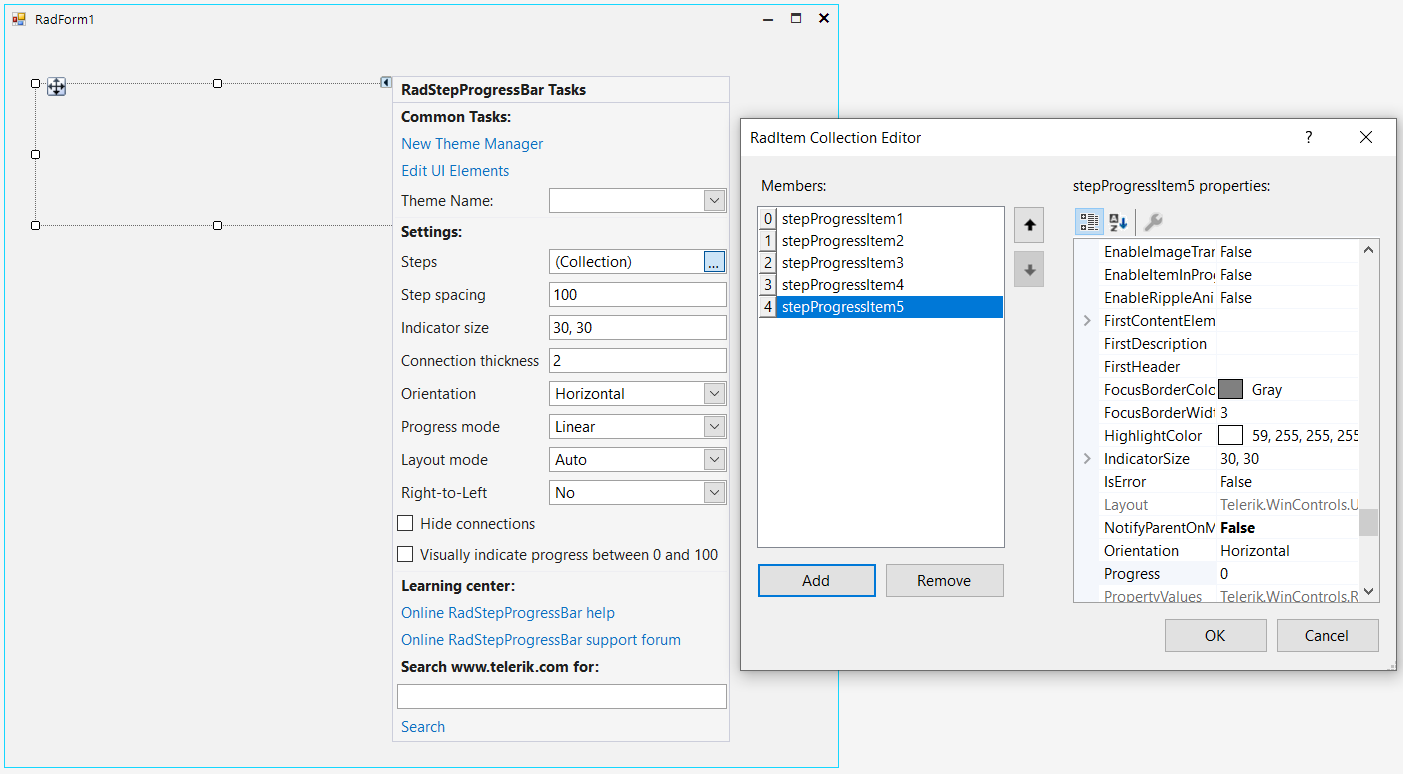Screen dimensions: 1403x774
Task: Open the Orientation dropdown
Action: click(x=714, y=393)
